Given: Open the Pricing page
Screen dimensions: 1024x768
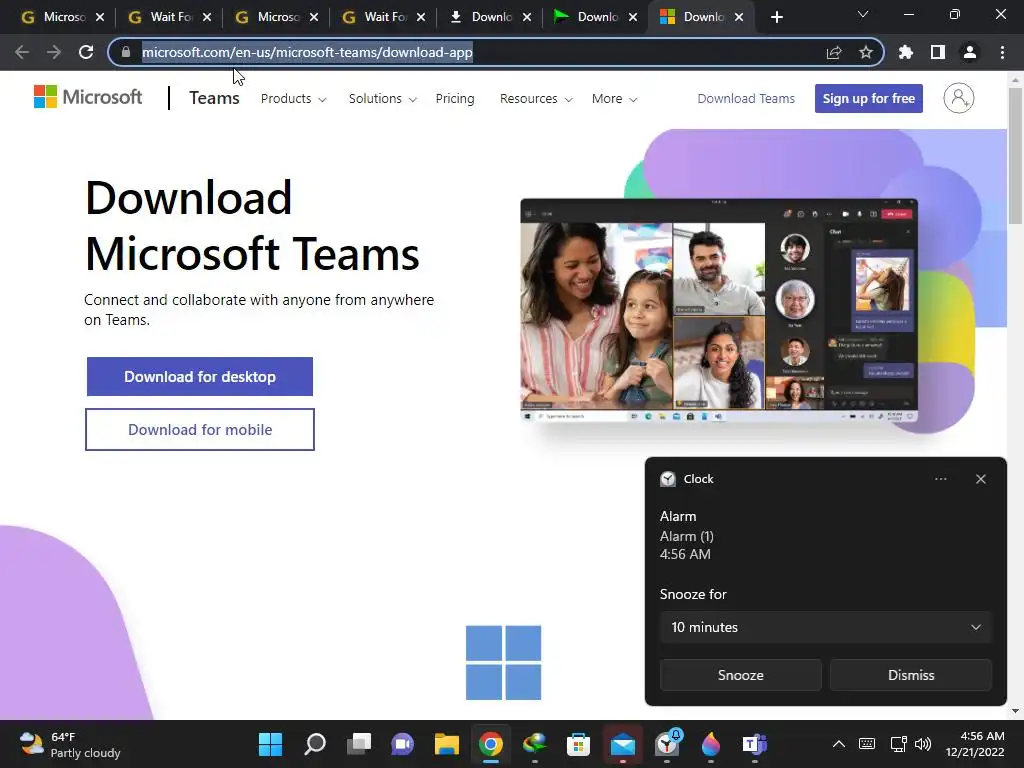Looking at the screenshot, I should (x=455, y=99).
